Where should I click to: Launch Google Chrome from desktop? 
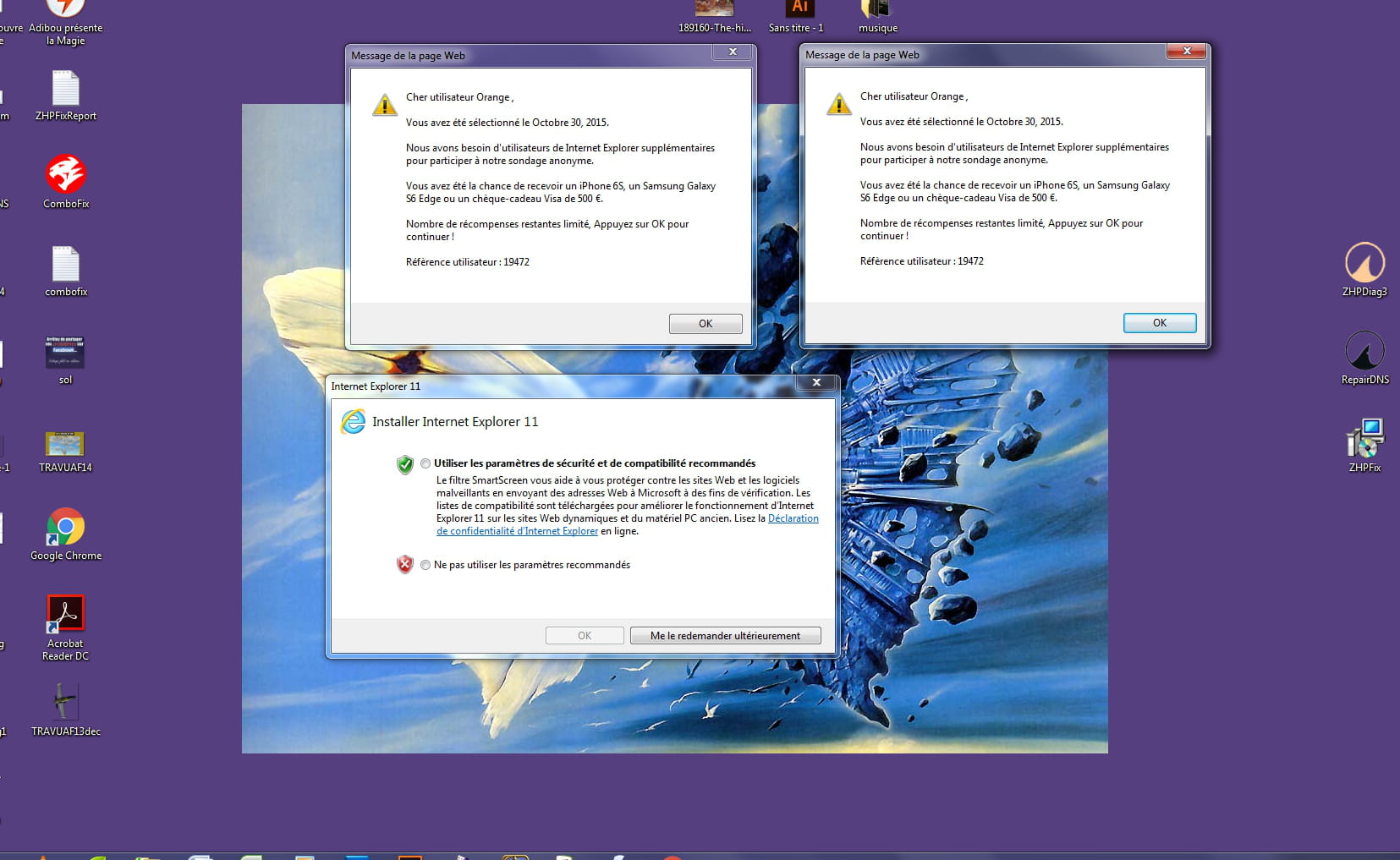click(66, 527)
